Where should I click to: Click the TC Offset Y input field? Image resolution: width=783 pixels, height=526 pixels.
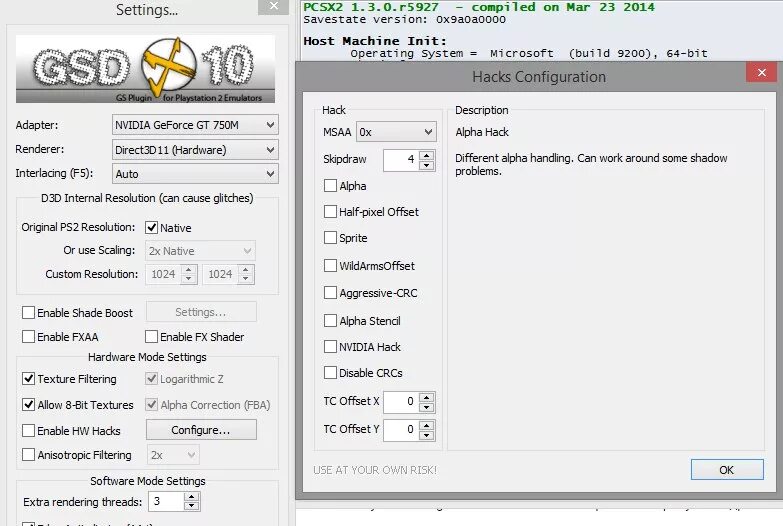(x=401, y=430)
